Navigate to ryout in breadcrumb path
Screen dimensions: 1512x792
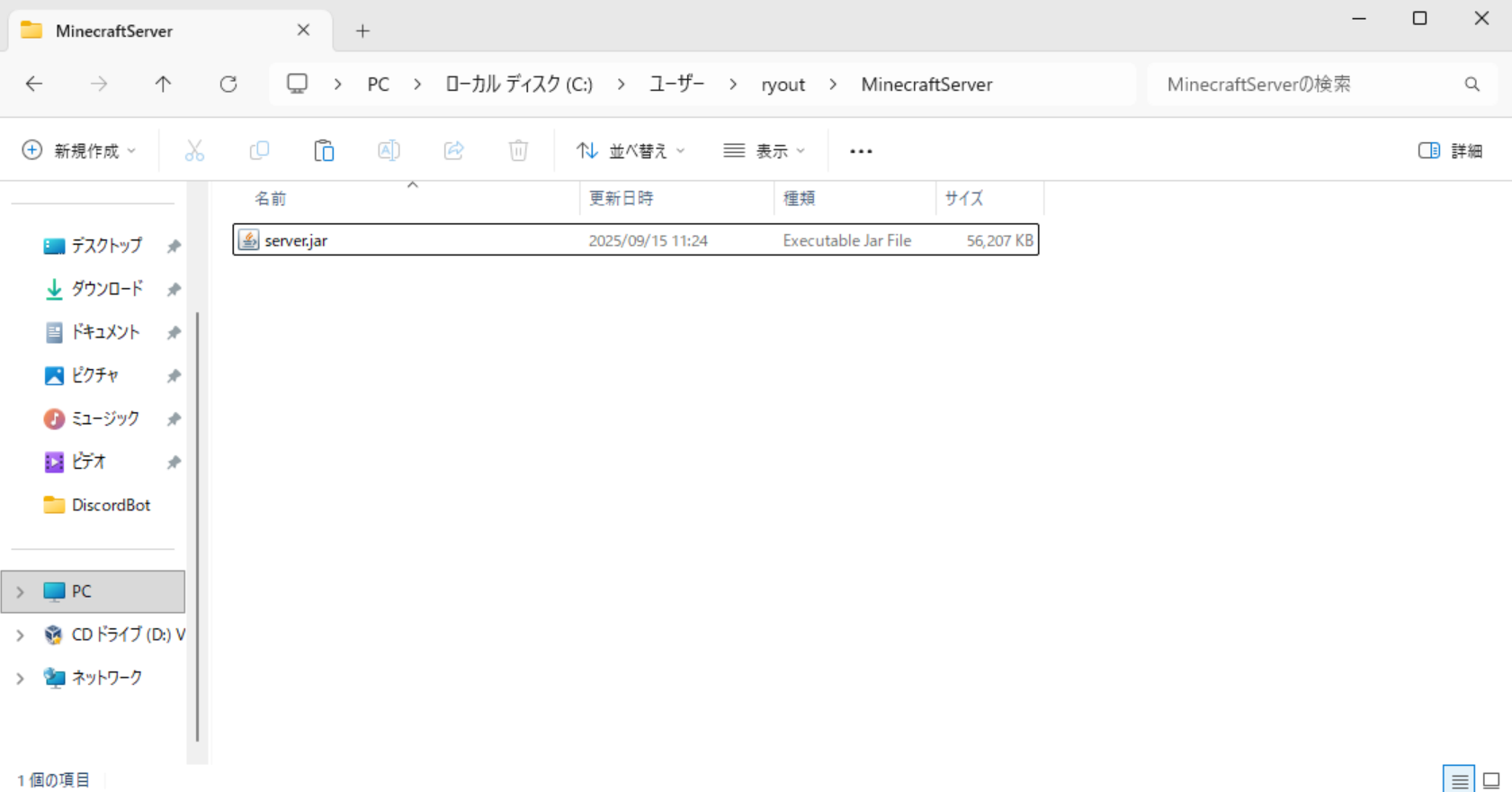[783, 84]
